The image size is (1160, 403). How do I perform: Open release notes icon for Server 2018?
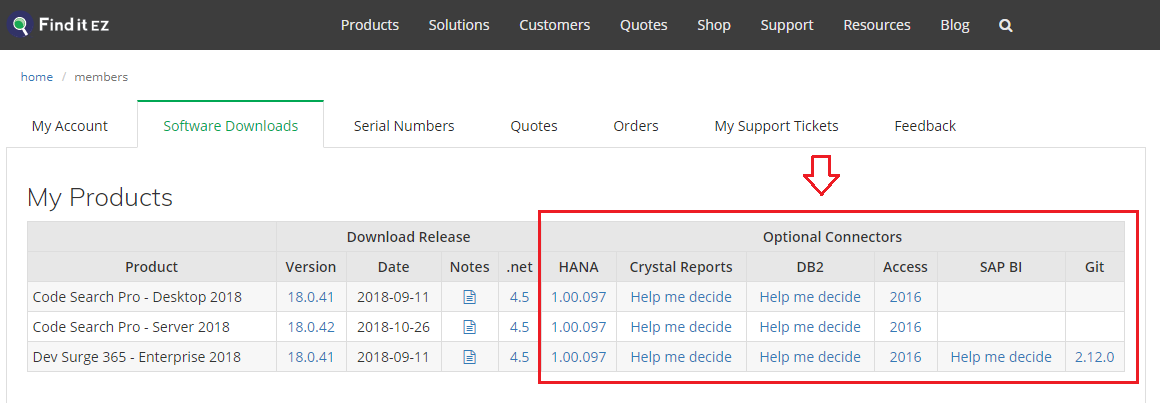pos(469,327)
